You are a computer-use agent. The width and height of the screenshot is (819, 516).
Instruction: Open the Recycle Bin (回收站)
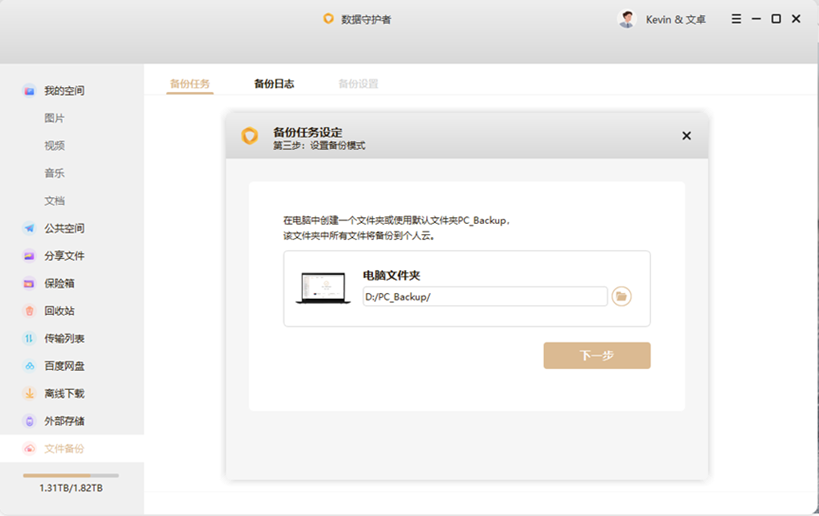click(59, 311)
